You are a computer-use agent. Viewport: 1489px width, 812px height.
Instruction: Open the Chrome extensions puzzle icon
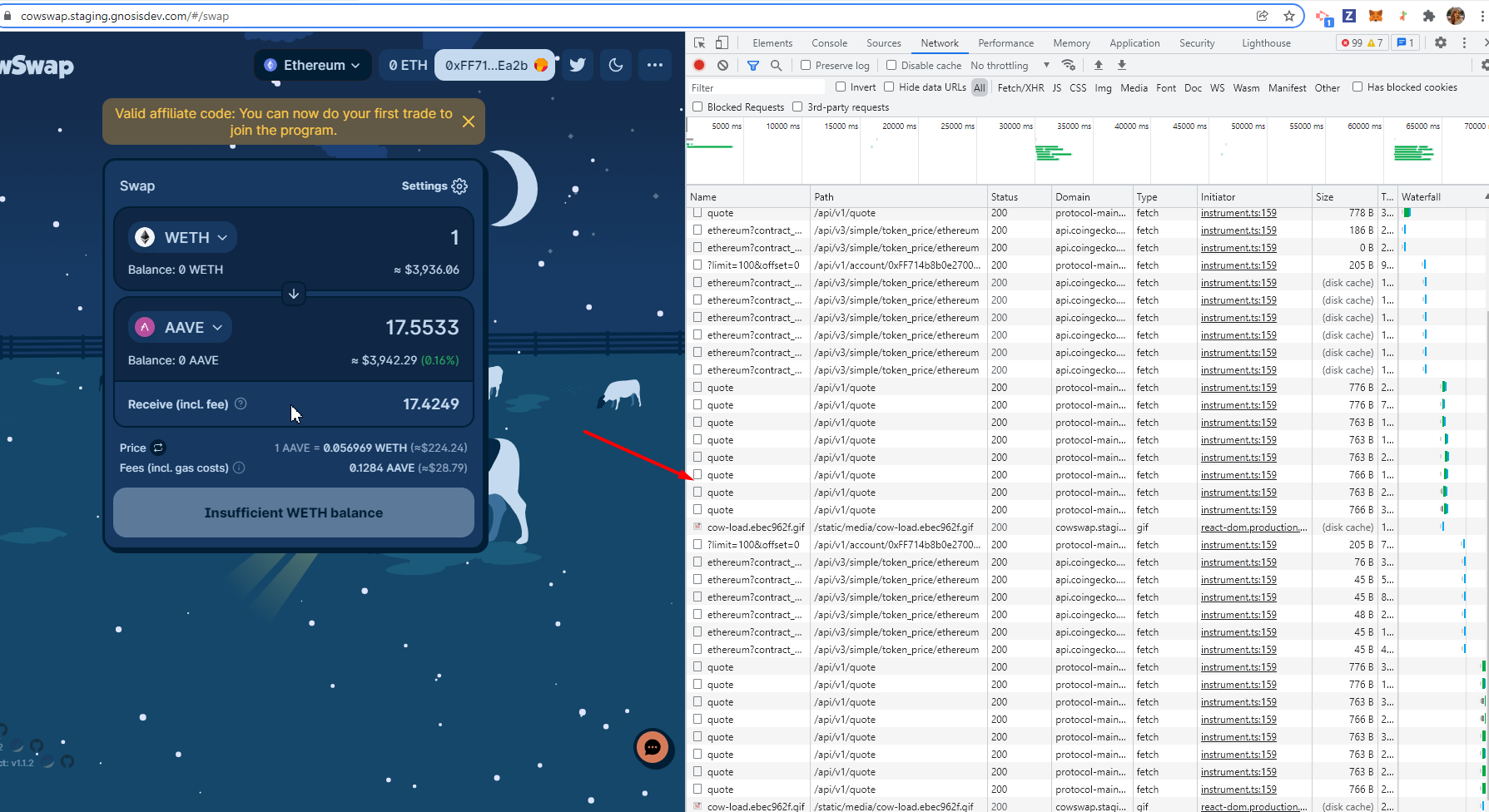pyautogui.click(x=1429, y=16)
